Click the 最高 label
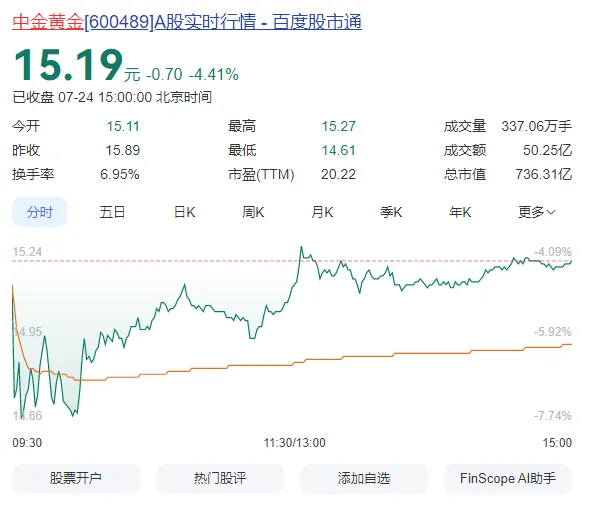This screenshot has height=509, width=599. tap(242, 126)
